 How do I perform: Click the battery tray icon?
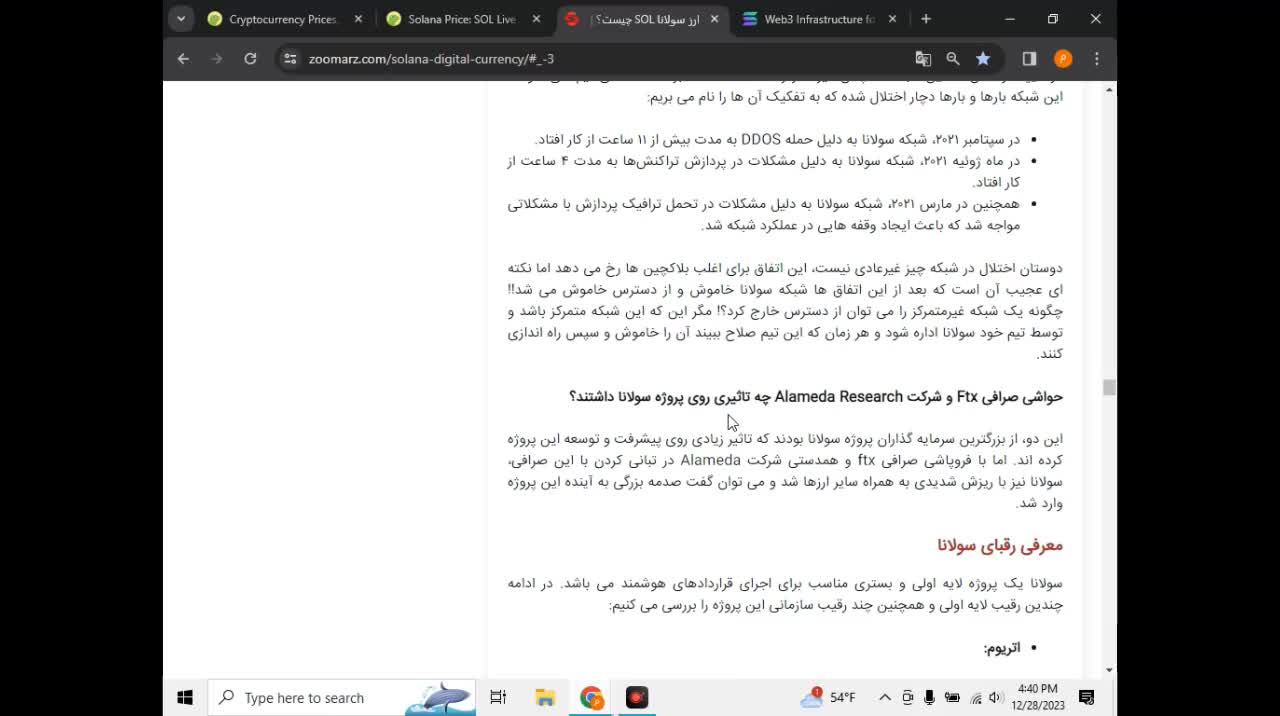click(952, 697)
